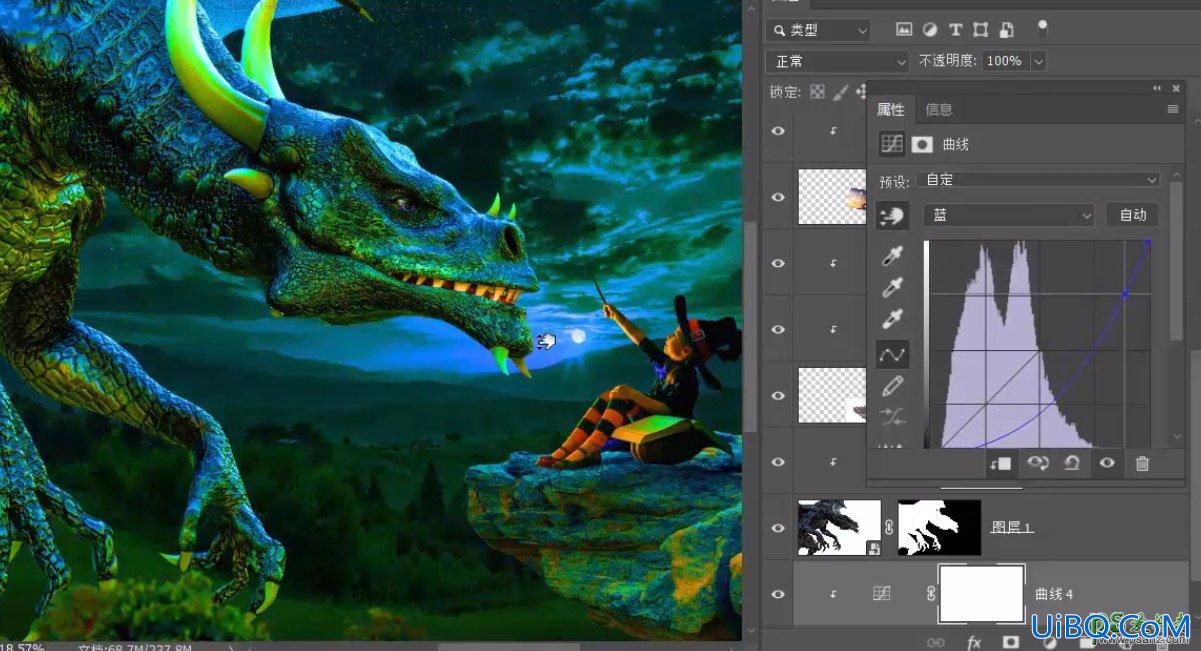Select the gray point eyedropper
The width and height of the screenshot is (1201, 651).
[892, 288]
